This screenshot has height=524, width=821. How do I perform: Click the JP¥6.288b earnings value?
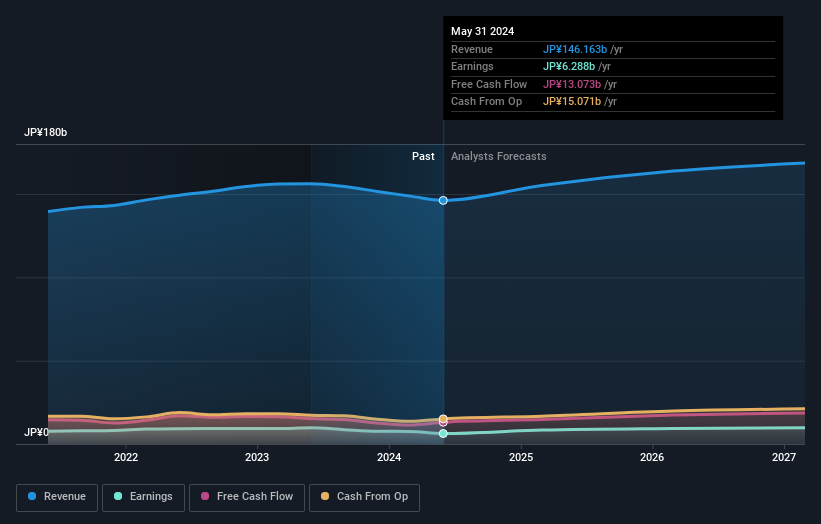(x=569, y=66)
